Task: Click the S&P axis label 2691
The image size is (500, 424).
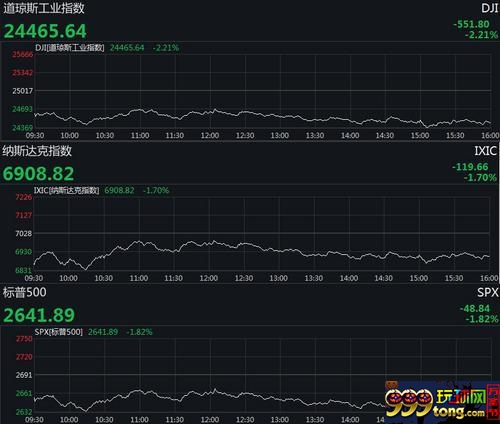Action: pos(24,375)
